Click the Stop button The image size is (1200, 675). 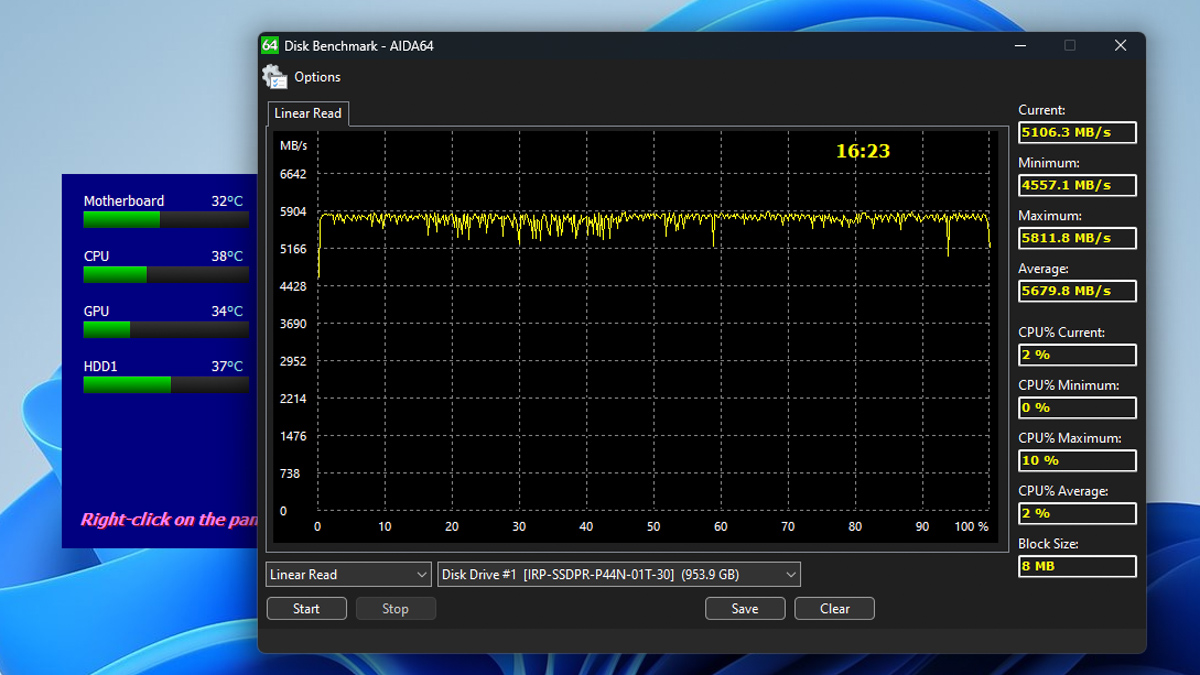[396, 608]
